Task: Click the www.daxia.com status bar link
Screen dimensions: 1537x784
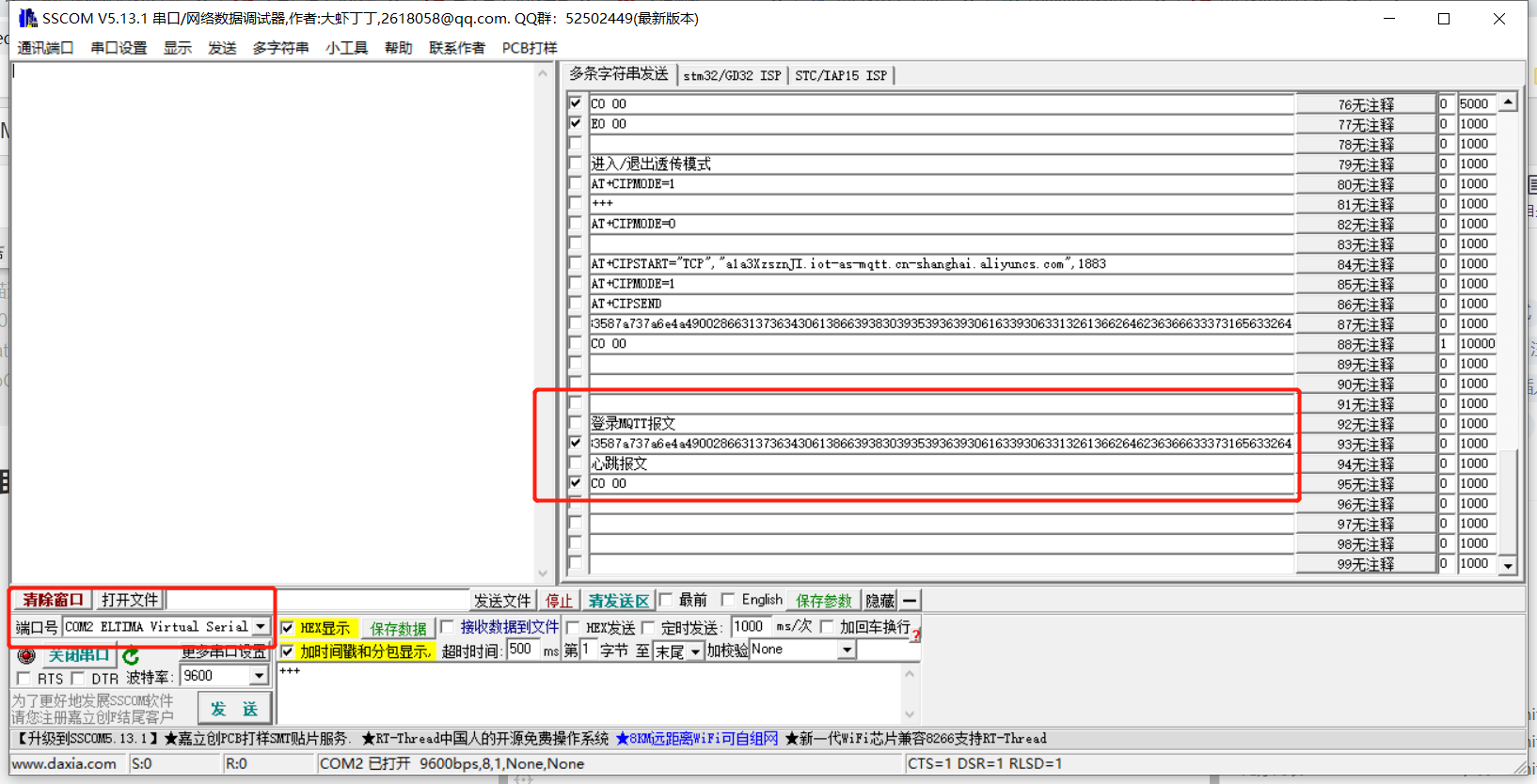Action: 64,763
